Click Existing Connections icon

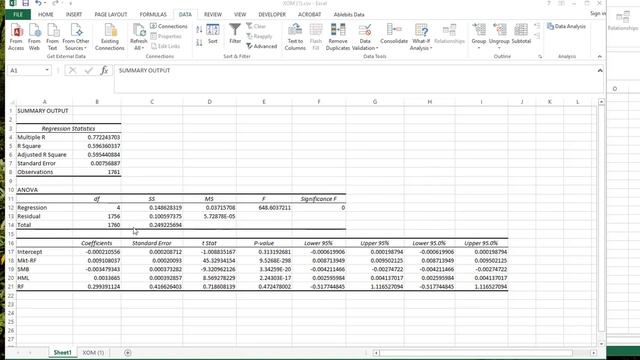(109, 37)
